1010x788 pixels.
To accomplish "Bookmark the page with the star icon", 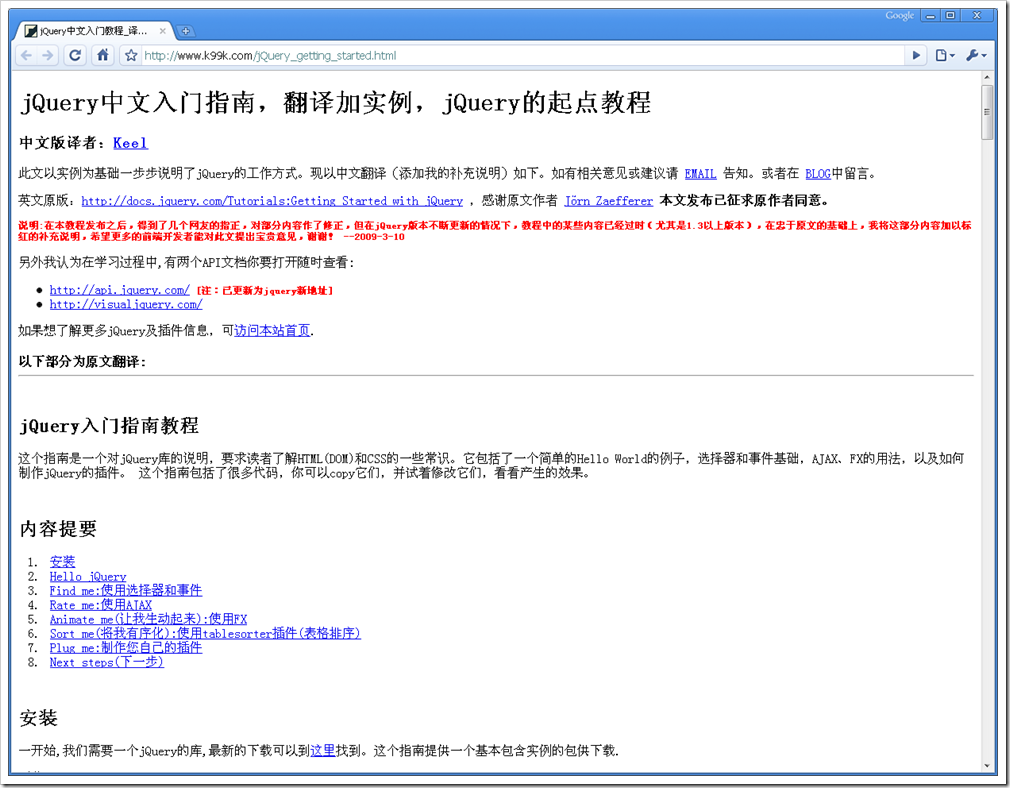I will click(x=131, y=55).
